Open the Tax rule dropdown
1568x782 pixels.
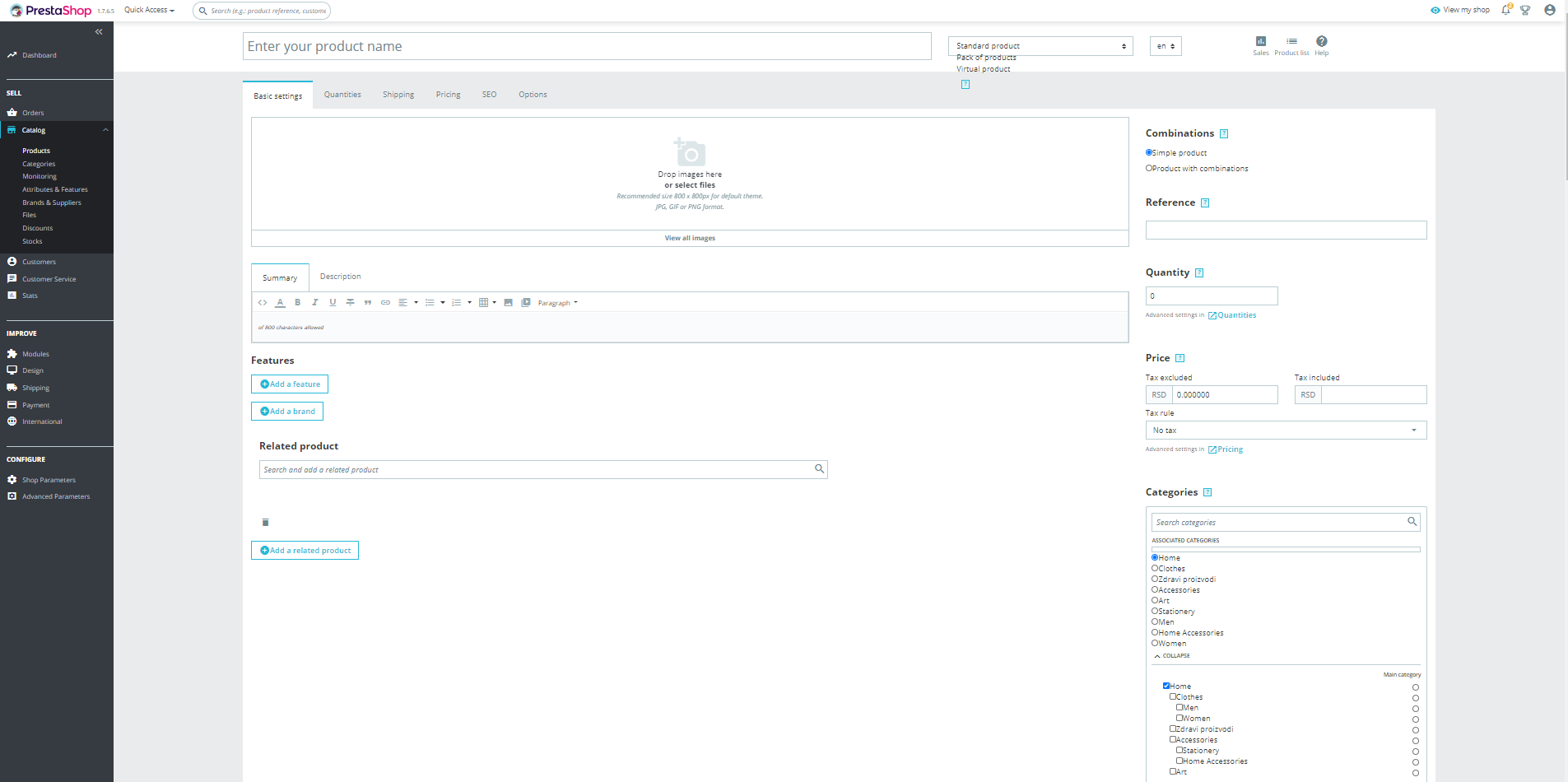[1286, 431]
